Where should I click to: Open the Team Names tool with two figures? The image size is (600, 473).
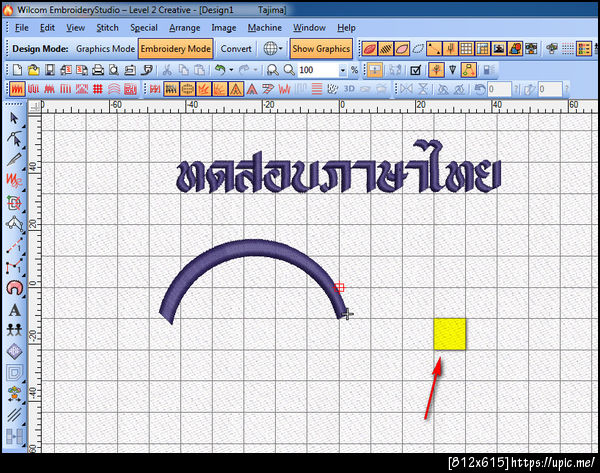click(14, 330)
